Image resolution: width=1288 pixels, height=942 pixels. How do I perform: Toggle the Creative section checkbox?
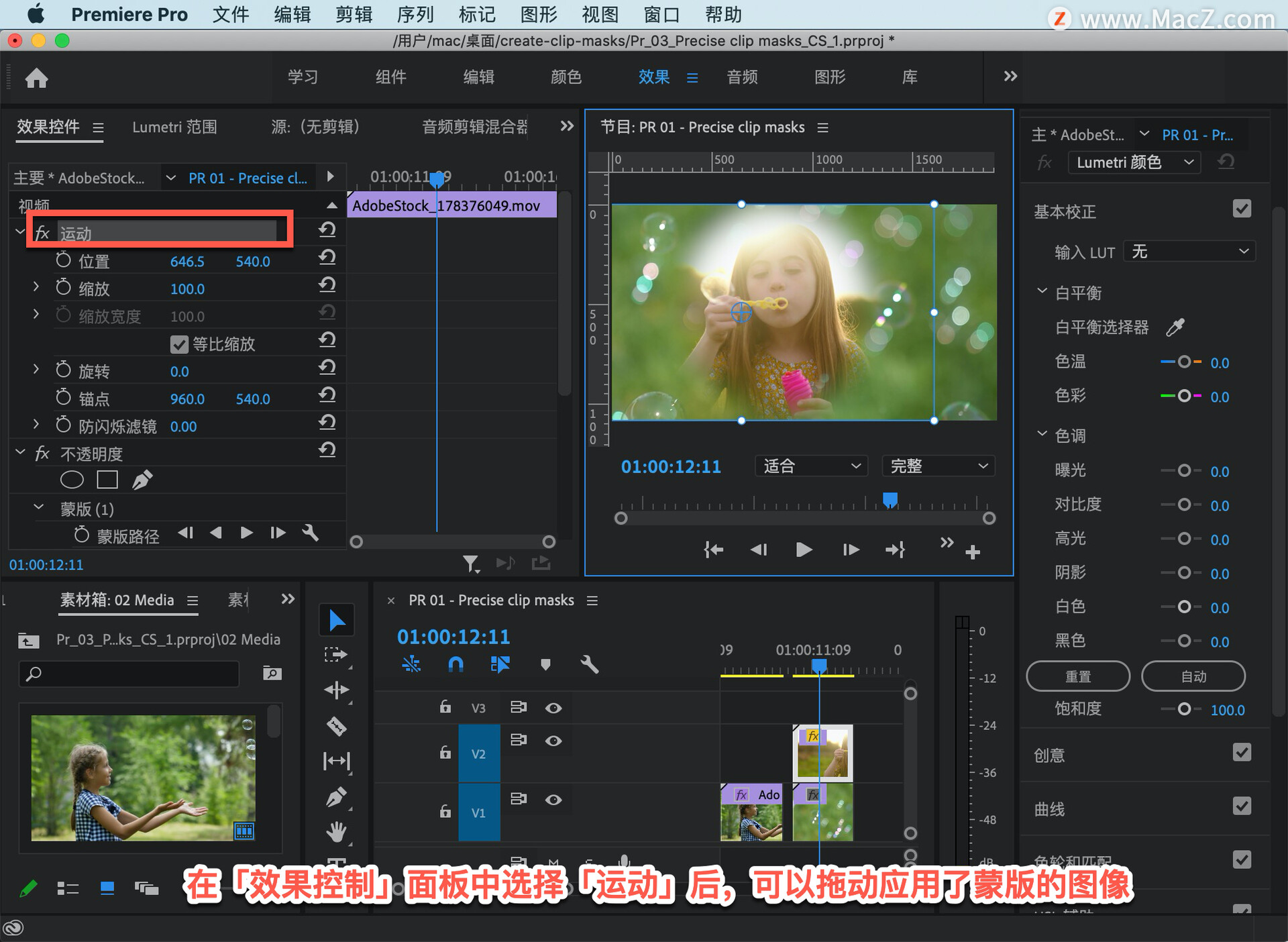[1242, 752]
